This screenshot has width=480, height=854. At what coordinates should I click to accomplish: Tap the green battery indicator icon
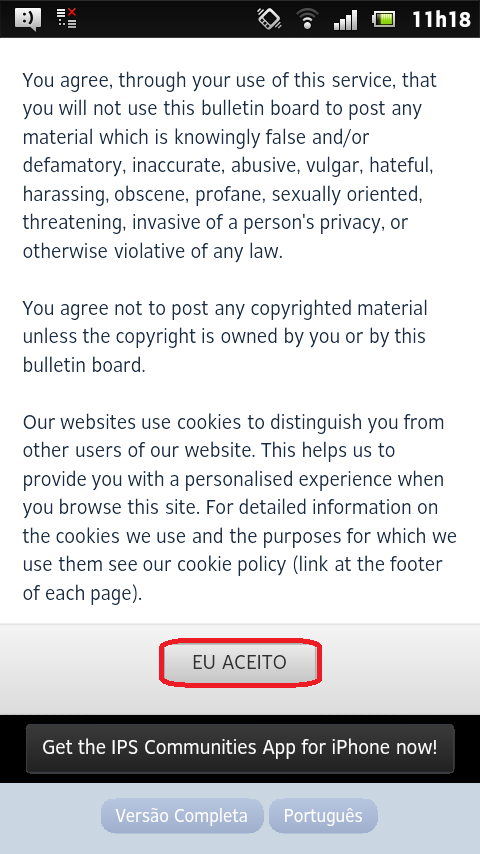pyautogui.click(x=383, y=20)
